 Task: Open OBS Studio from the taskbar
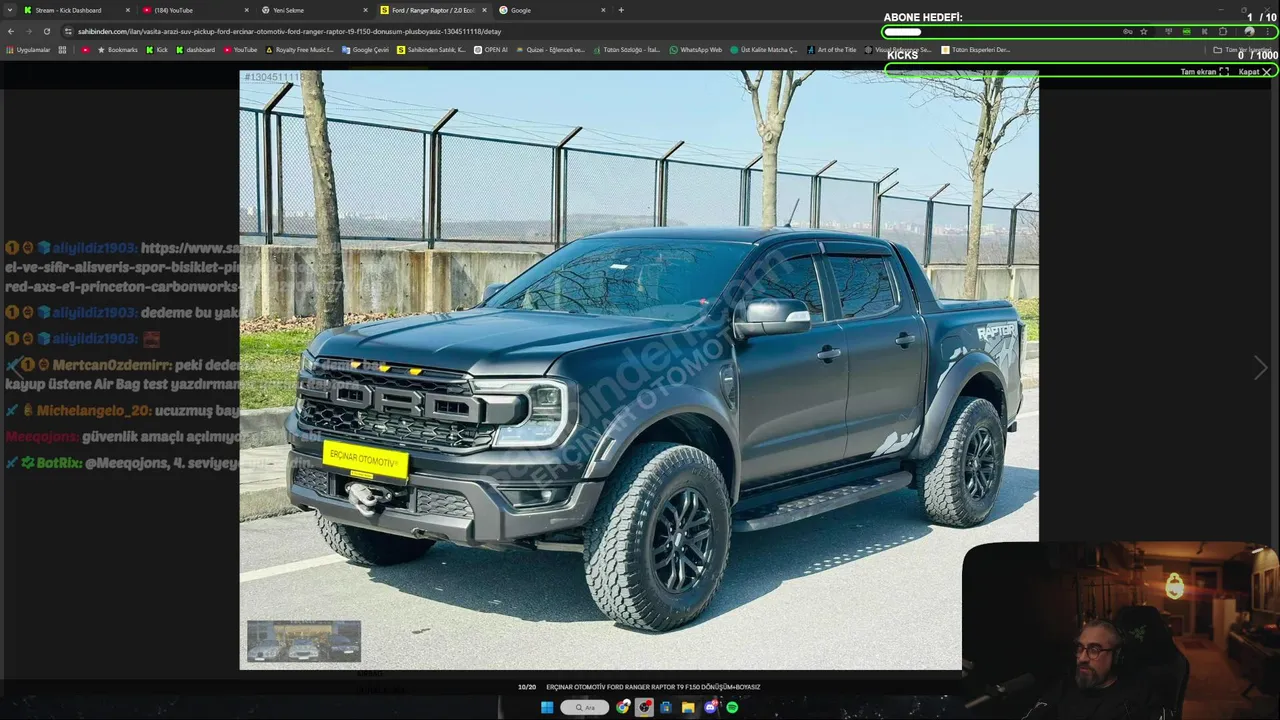[x=645, y=707]
